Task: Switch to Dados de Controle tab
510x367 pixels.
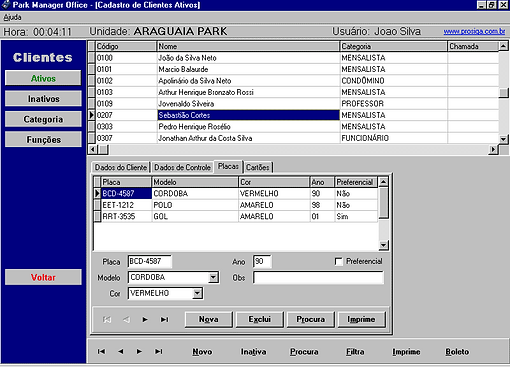Action: click(182, 167)
